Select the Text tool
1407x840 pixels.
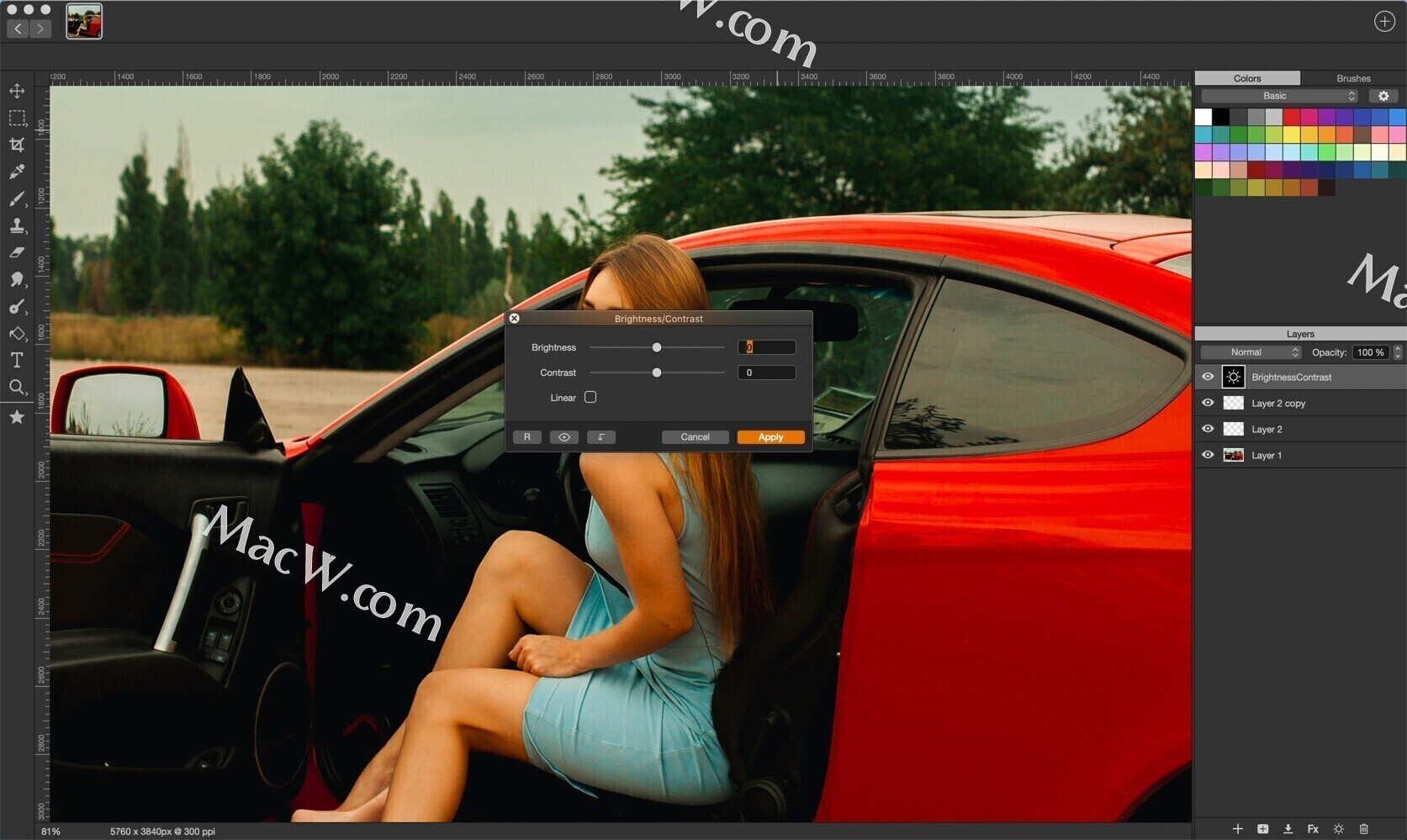point(17,360)
